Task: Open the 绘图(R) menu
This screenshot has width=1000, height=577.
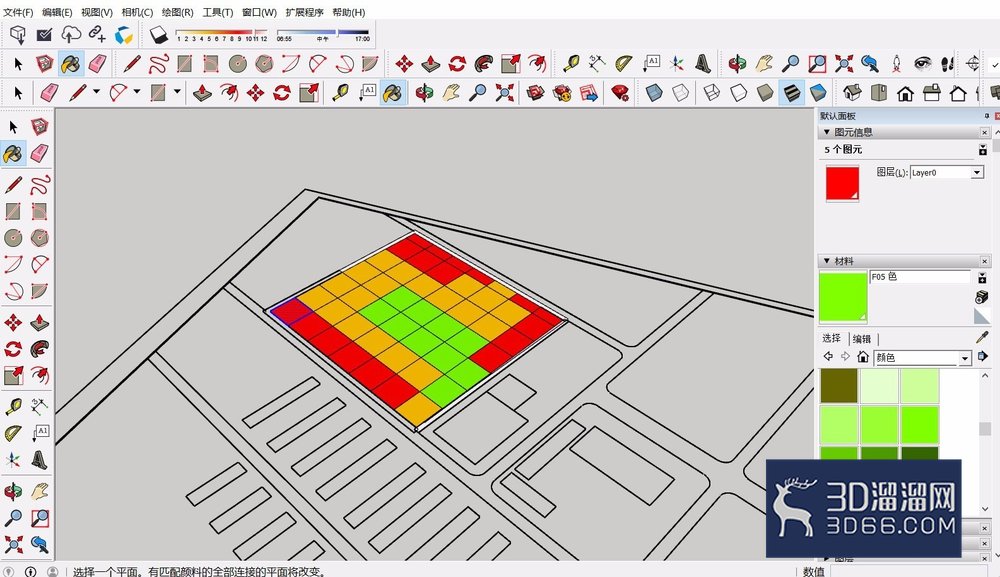Action: 177,12
